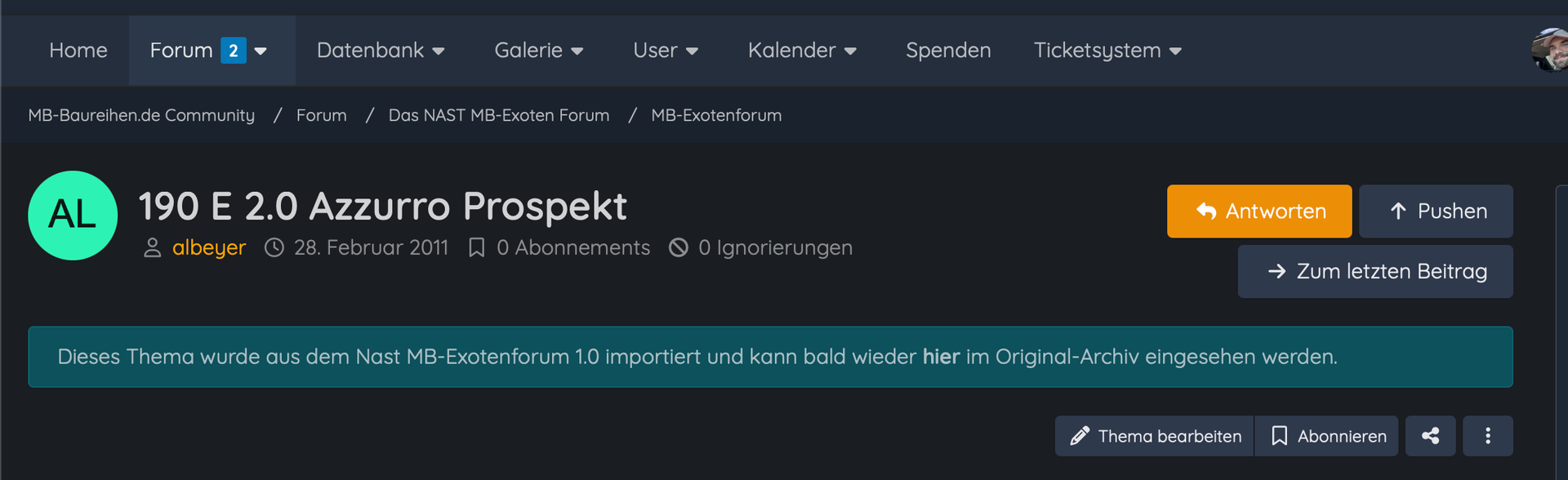This screenshot has width=1568, height=480.
Task: Expand the Ticketsystem dropdown
Action: click(x=1107, y=51)
